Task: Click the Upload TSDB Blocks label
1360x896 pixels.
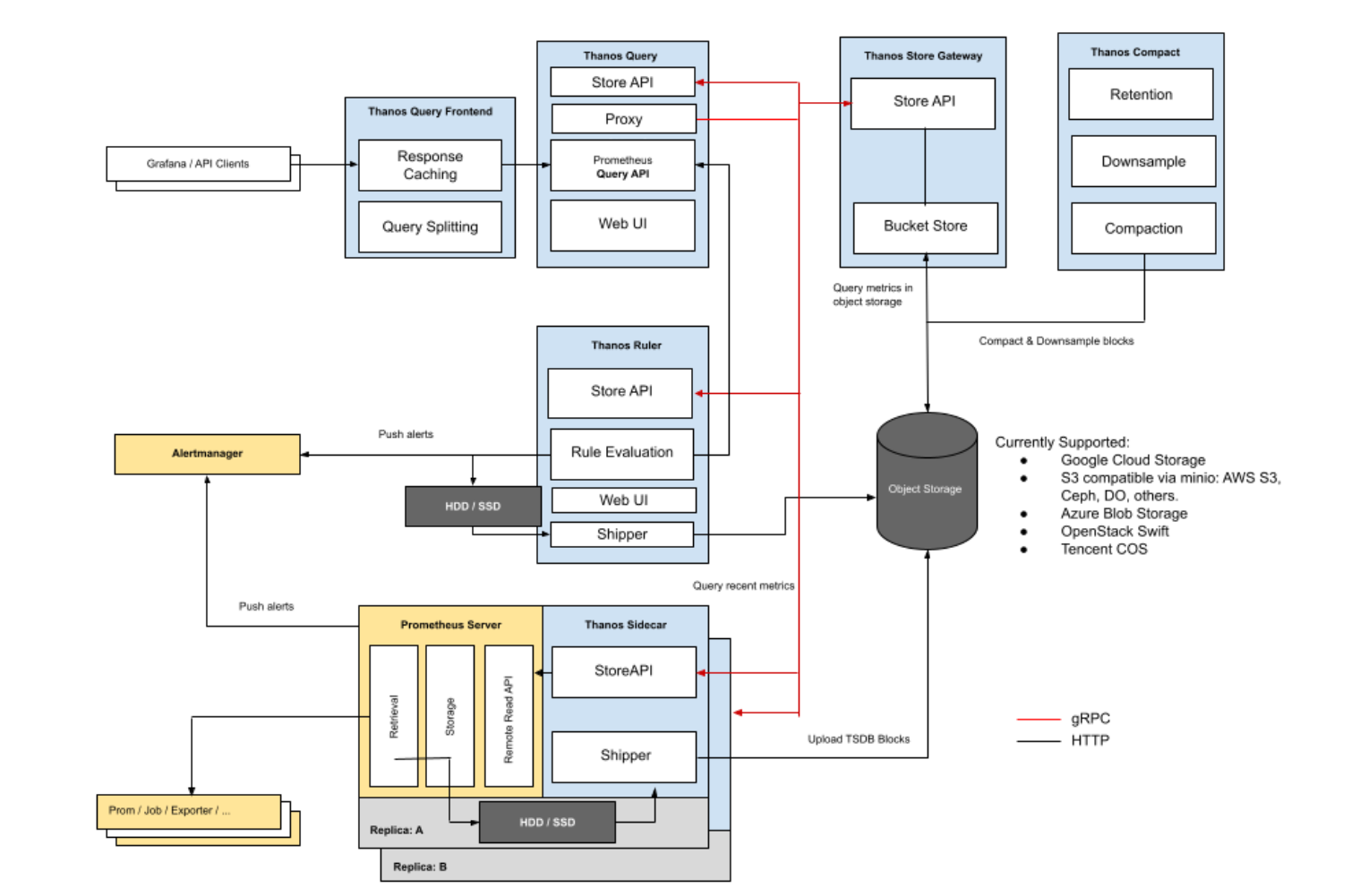Action: [x=859, y=739]
